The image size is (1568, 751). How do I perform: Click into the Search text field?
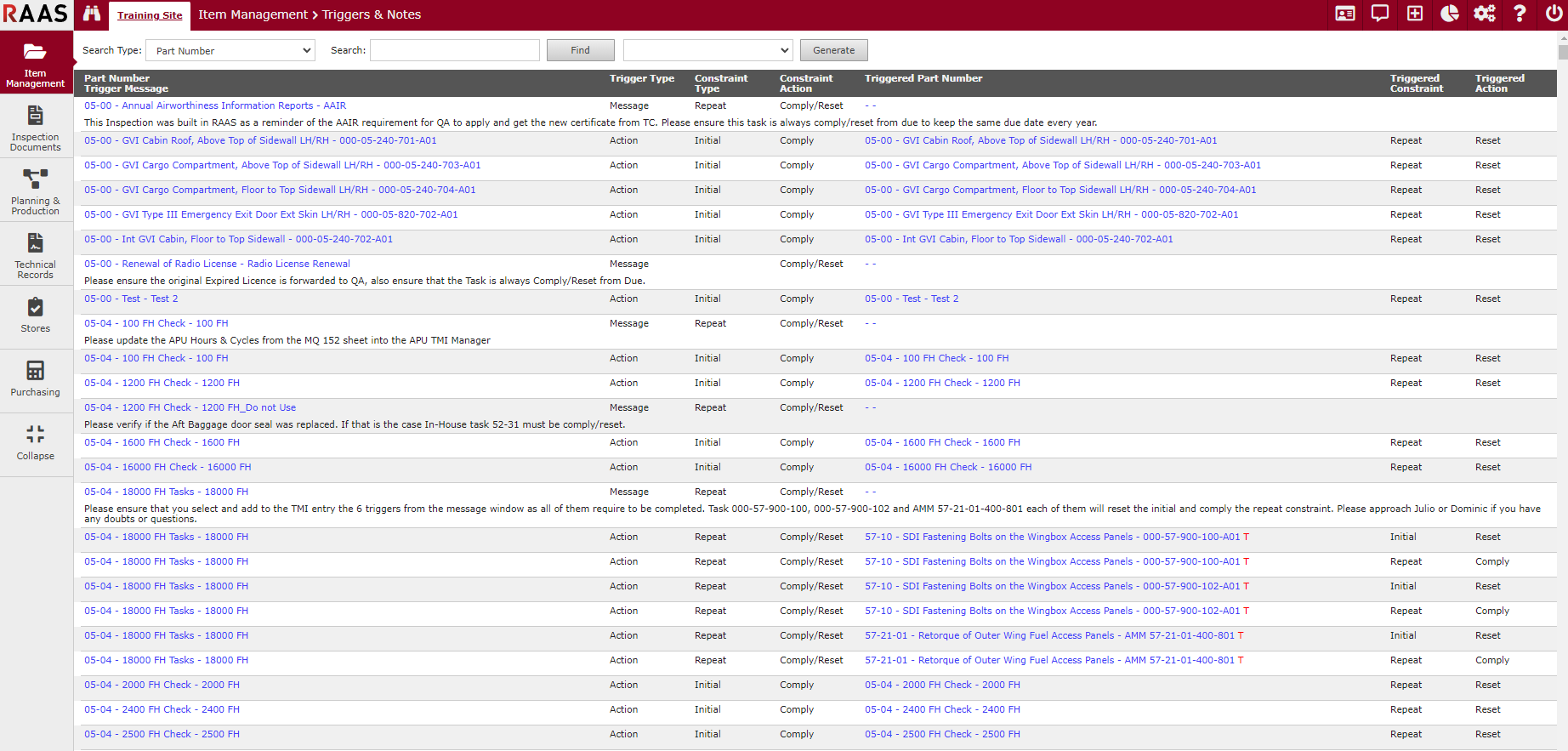(455, 51)
